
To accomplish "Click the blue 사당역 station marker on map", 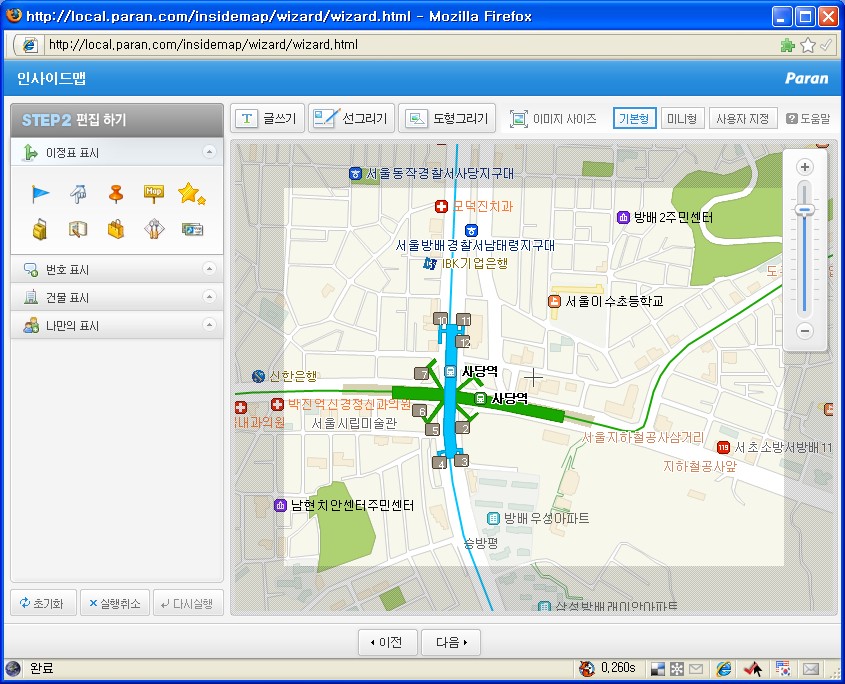I will pos(450,371).
